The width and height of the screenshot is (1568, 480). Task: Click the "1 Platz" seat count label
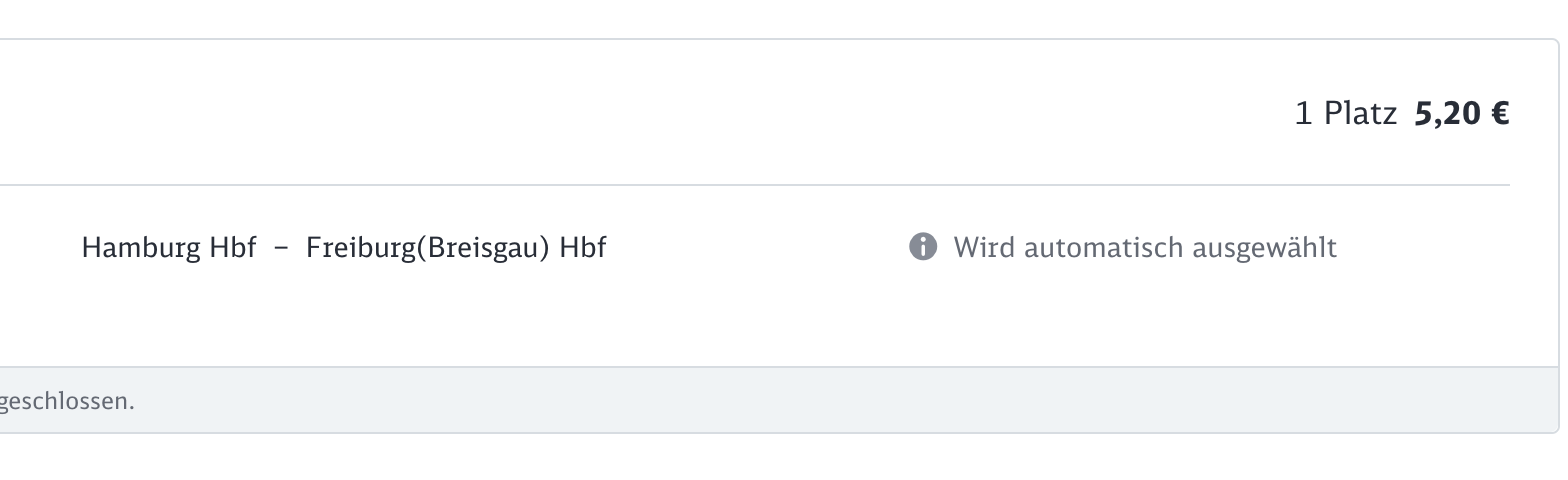click(1345, 114)
